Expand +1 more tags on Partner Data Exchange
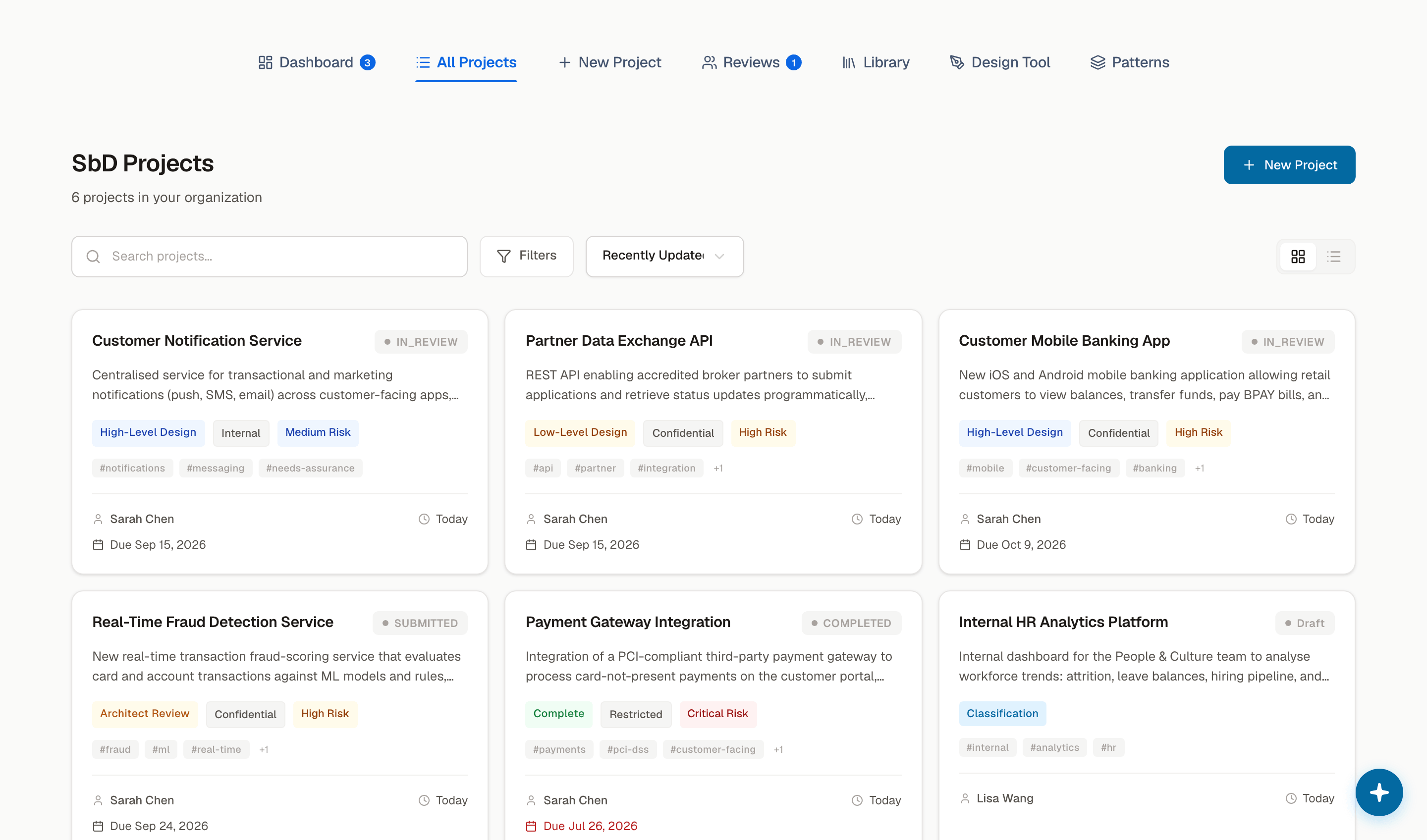 (718, 468)
